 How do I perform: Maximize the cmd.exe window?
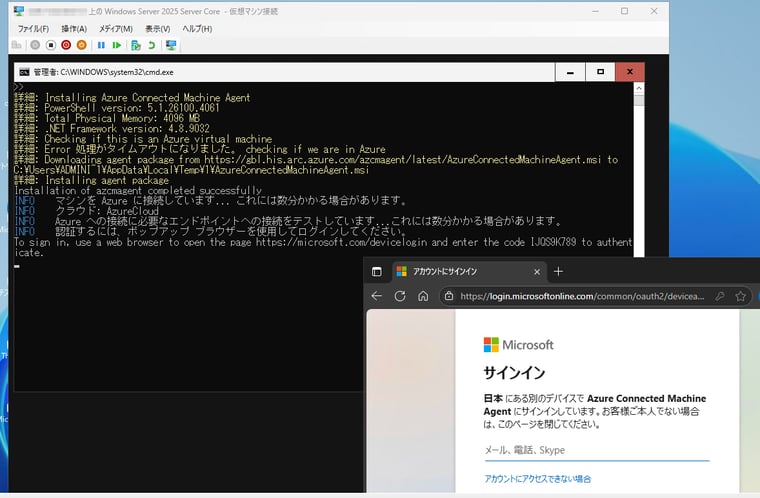(600, 72)
